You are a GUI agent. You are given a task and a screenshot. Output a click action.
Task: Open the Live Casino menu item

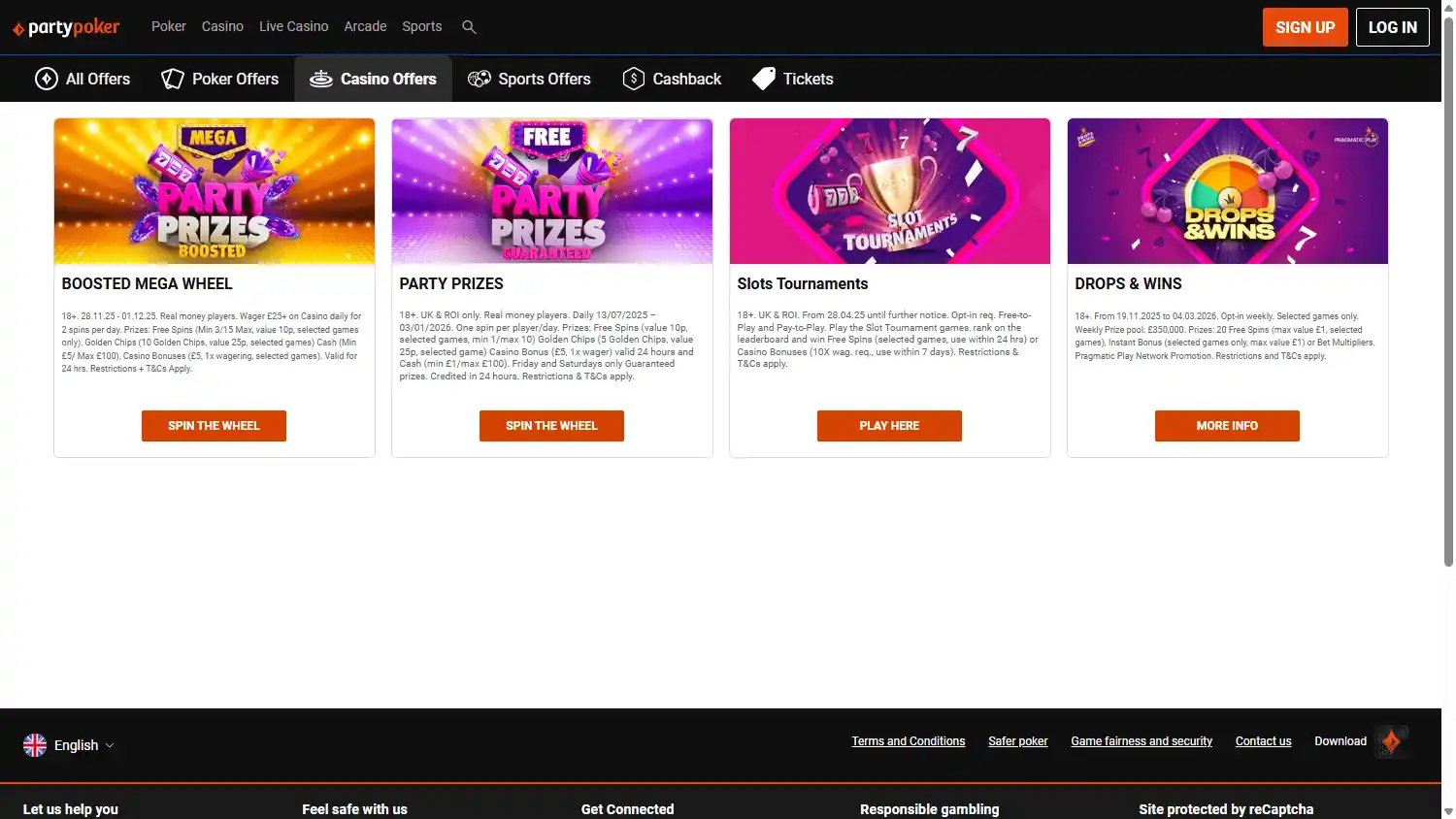pos(293,26)
